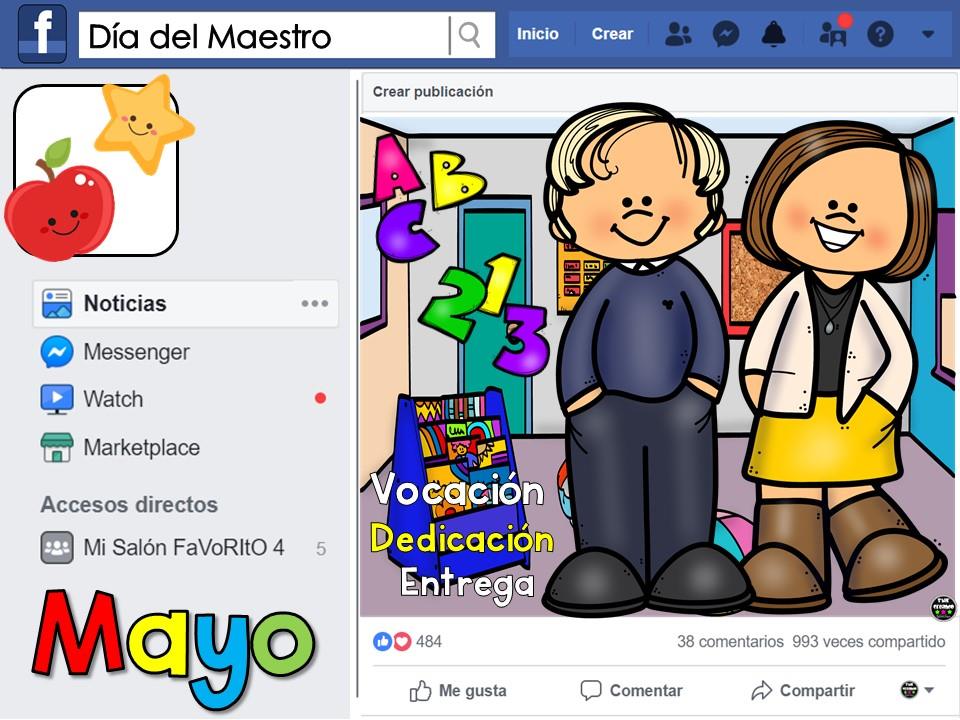Viewport: 960px width, 720px height.
Task: View the 993 veces compartido link
Action: [869, 642]
